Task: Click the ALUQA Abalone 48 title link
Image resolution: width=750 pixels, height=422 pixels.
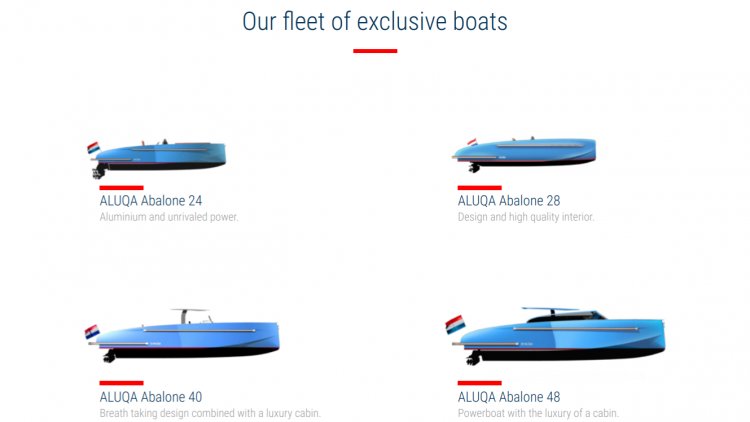Action: tap(508, 397)
